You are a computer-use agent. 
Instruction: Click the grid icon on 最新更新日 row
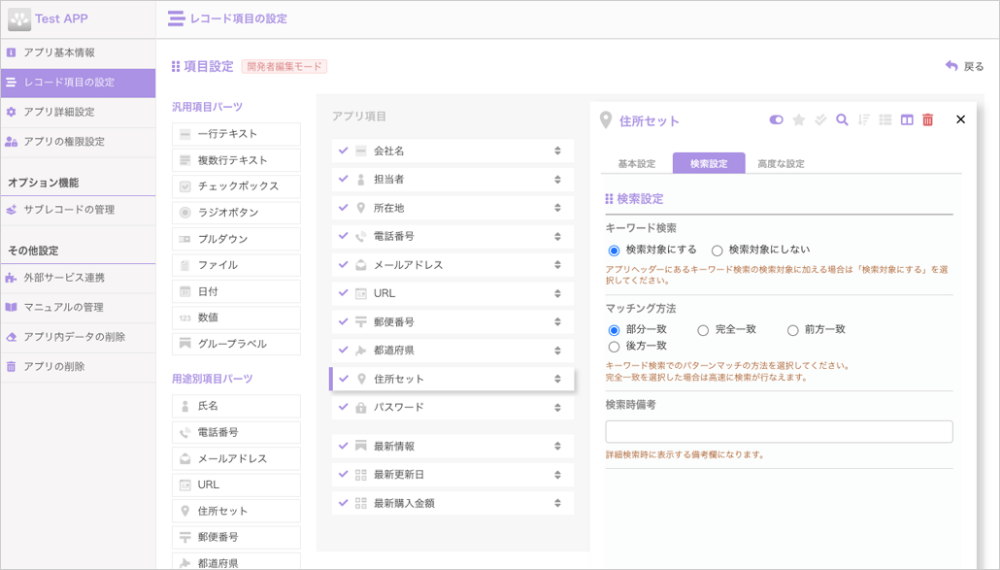[x=361, y=475]
